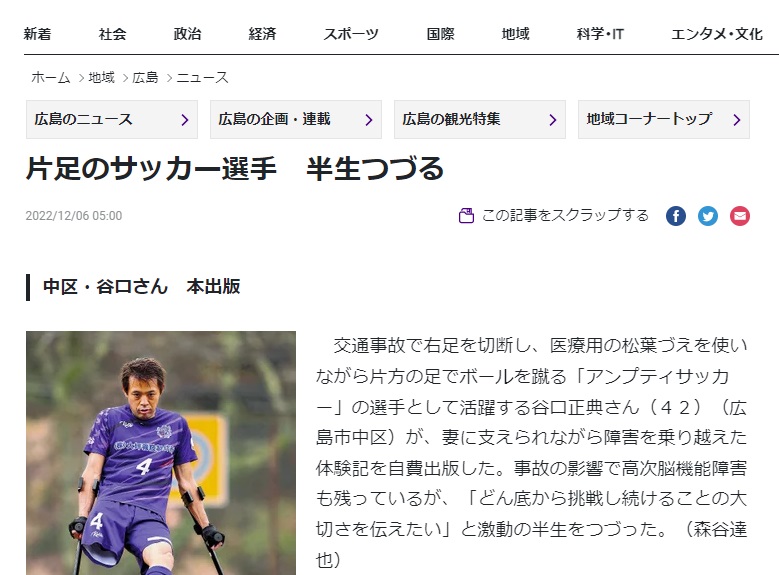Go to the 社会 section

[112, 34]
